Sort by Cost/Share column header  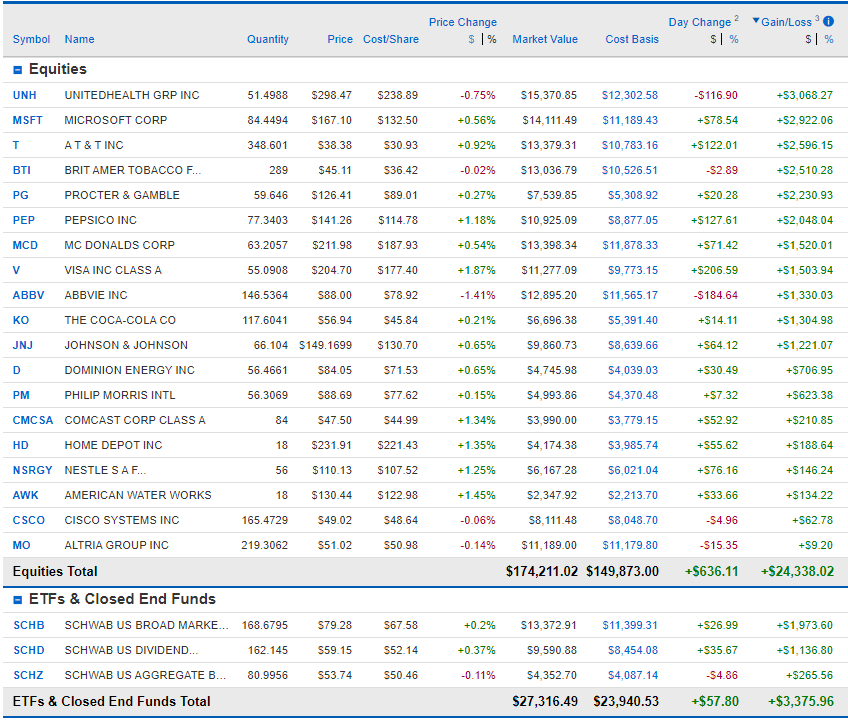[x=391, y=39]
